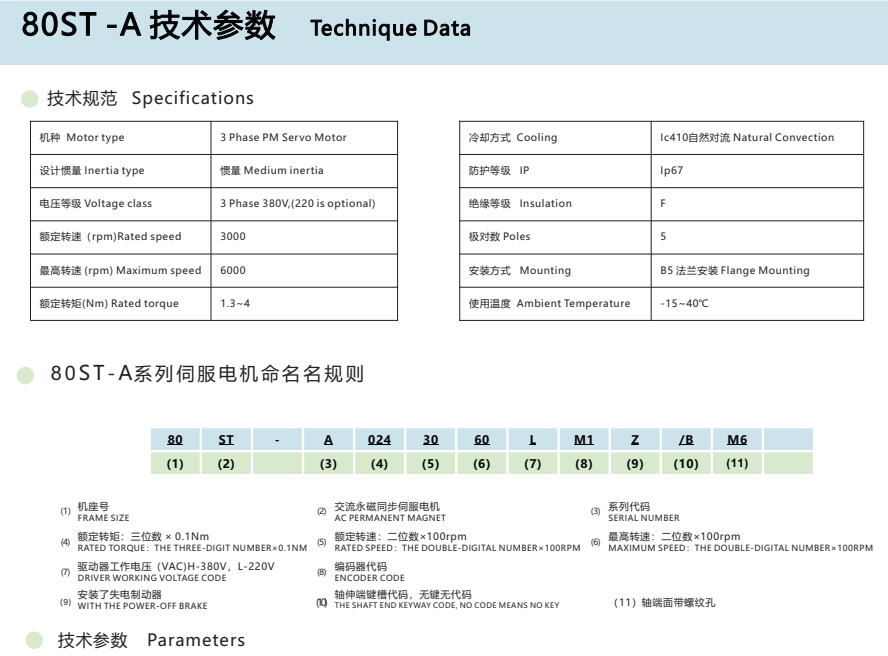Click the 024 code in naming row
The width and height of the screenshot is (888, 656).
379,439
